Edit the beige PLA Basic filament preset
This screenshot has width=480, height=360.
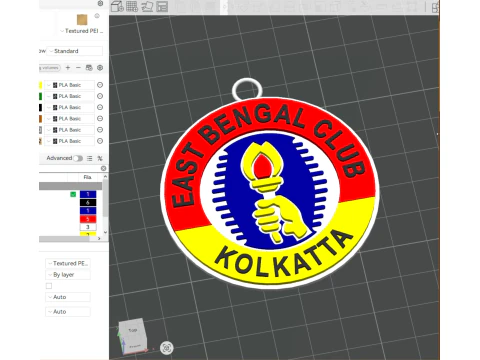pyautogui.click(x=100, y=141)
